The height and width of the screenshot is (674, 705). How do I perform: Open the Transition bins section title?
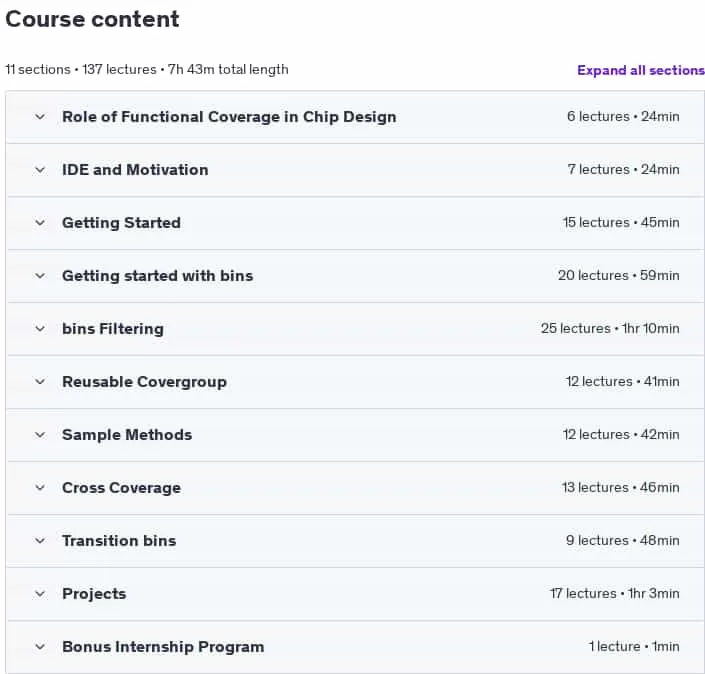pos(119,540)
